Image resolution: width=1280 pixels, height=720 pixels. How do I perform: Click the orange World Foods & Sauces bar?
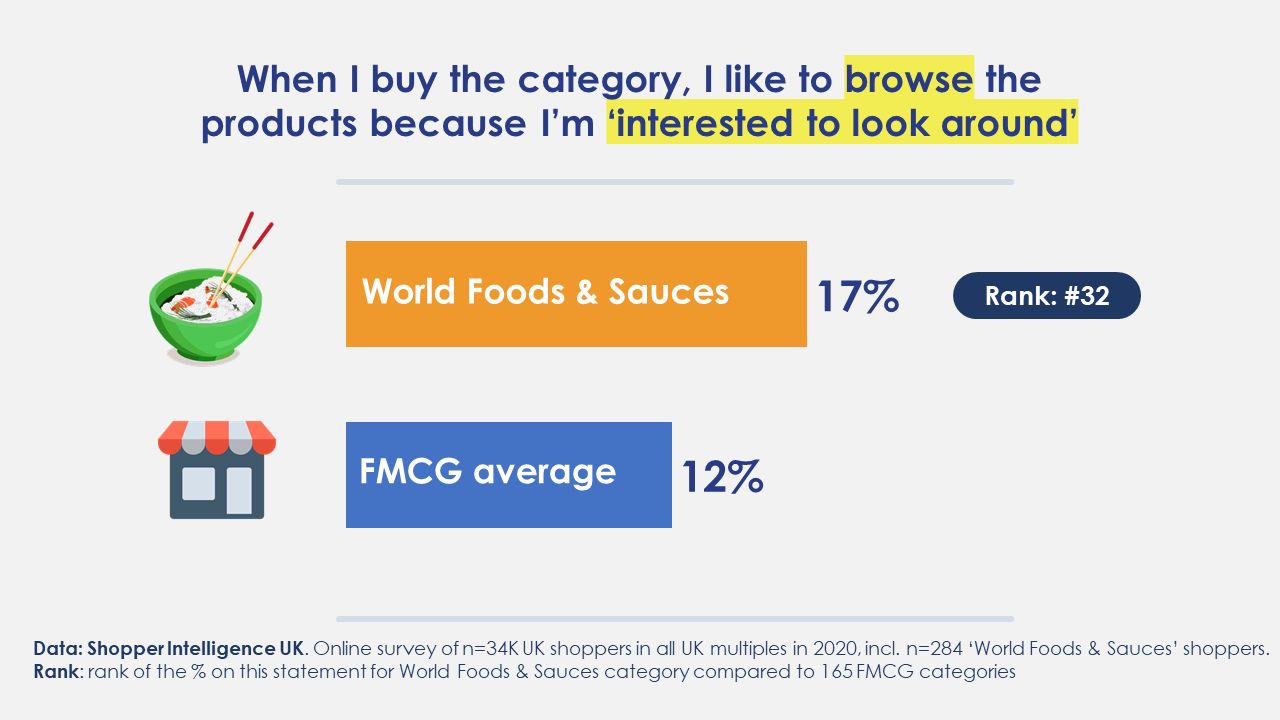(x=576, y=294)
